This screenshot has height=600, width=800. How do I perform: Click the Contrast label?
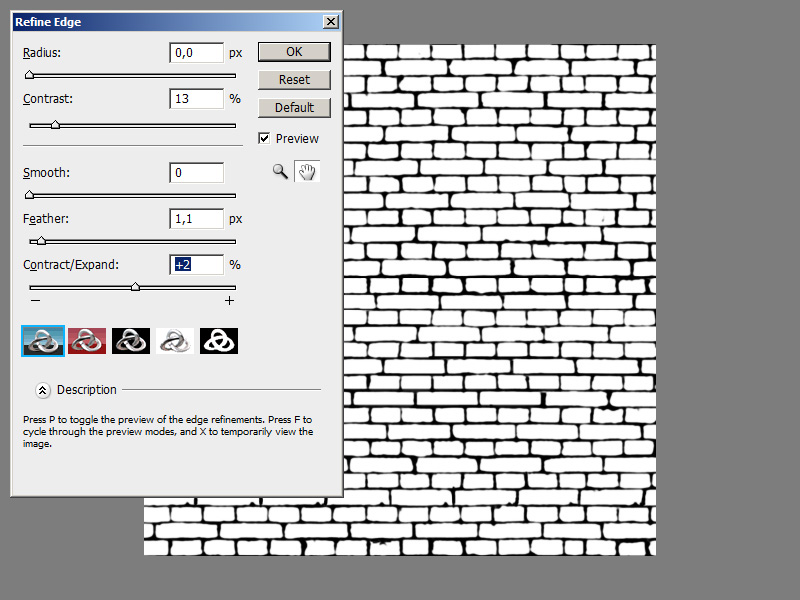coord(48,98)
